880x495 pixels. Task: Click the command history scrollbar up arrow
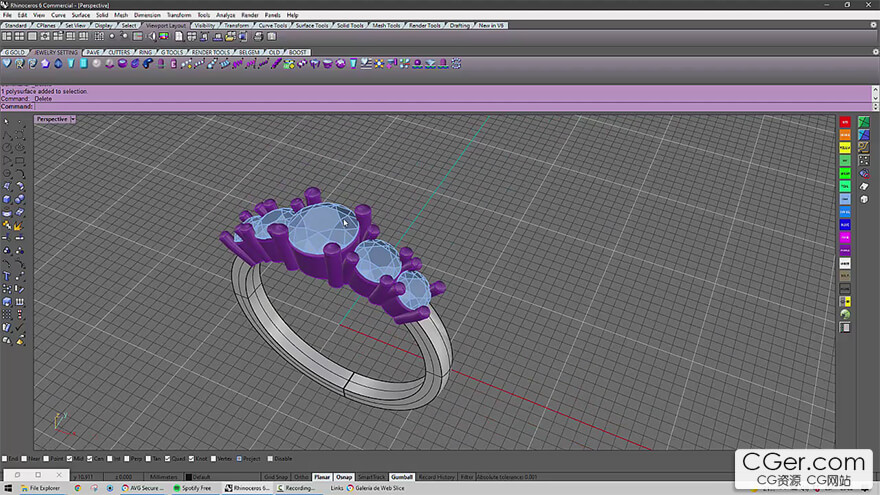(875, 89)
